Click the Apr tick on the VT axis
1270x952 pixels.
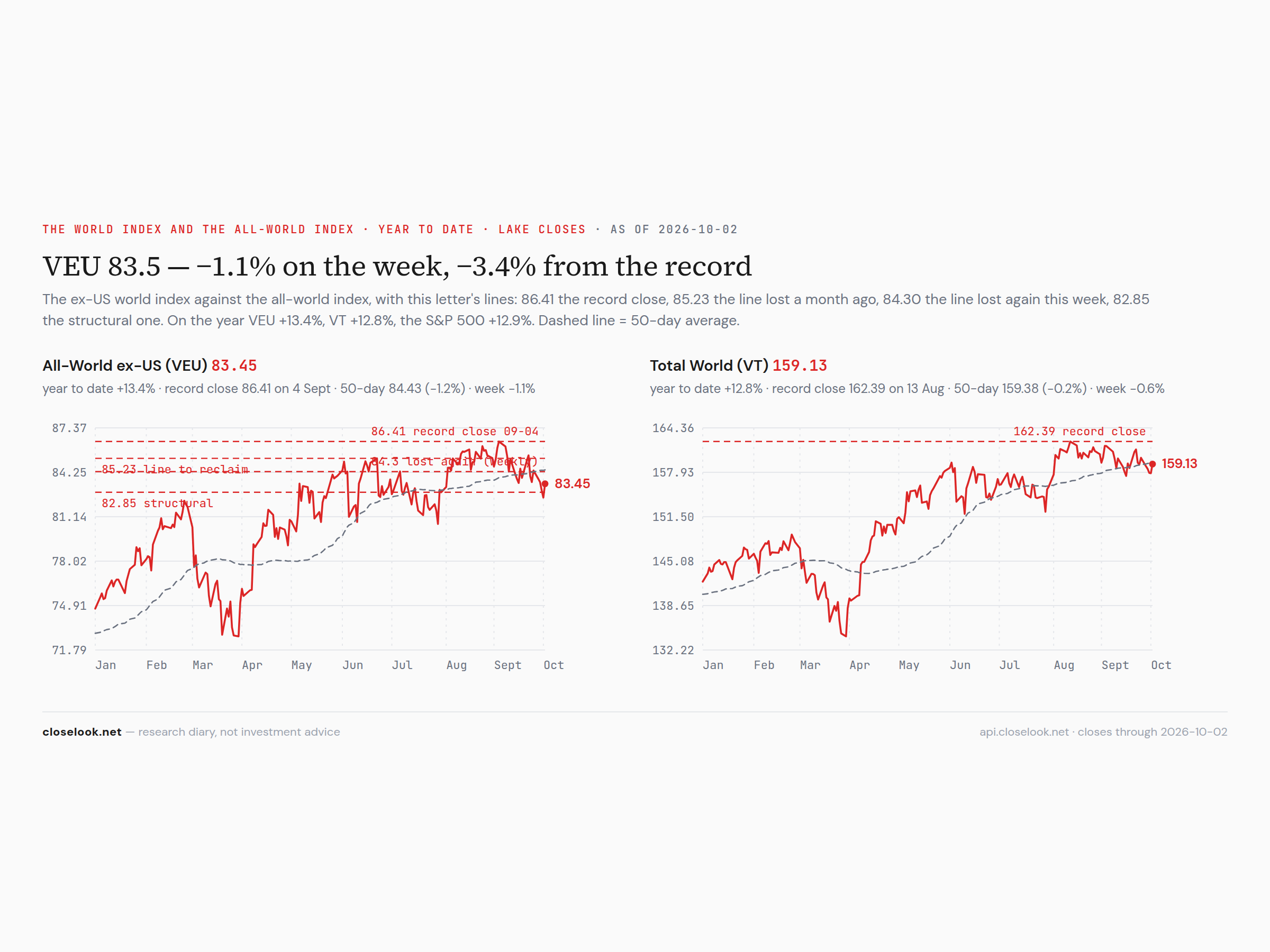point(859,665)
